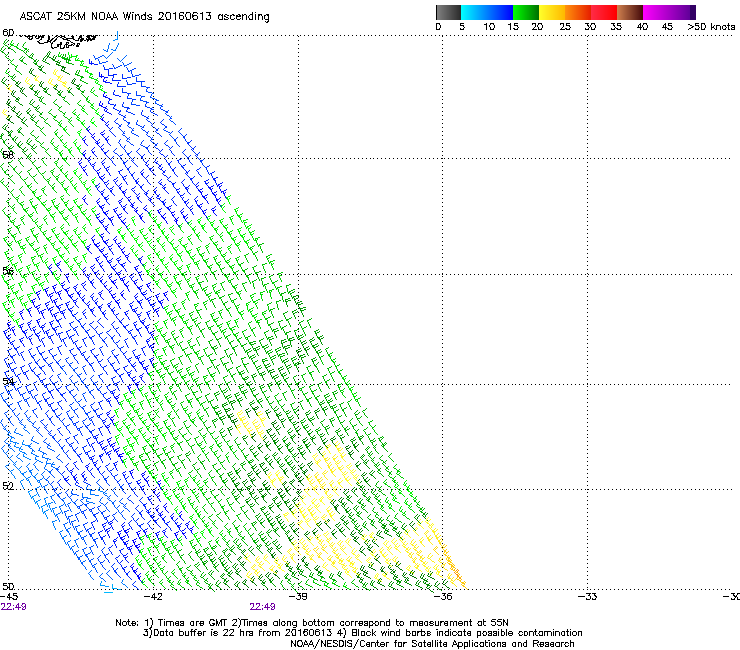
Task: Click the longitude label '-36'
Action: pos(442,597)
